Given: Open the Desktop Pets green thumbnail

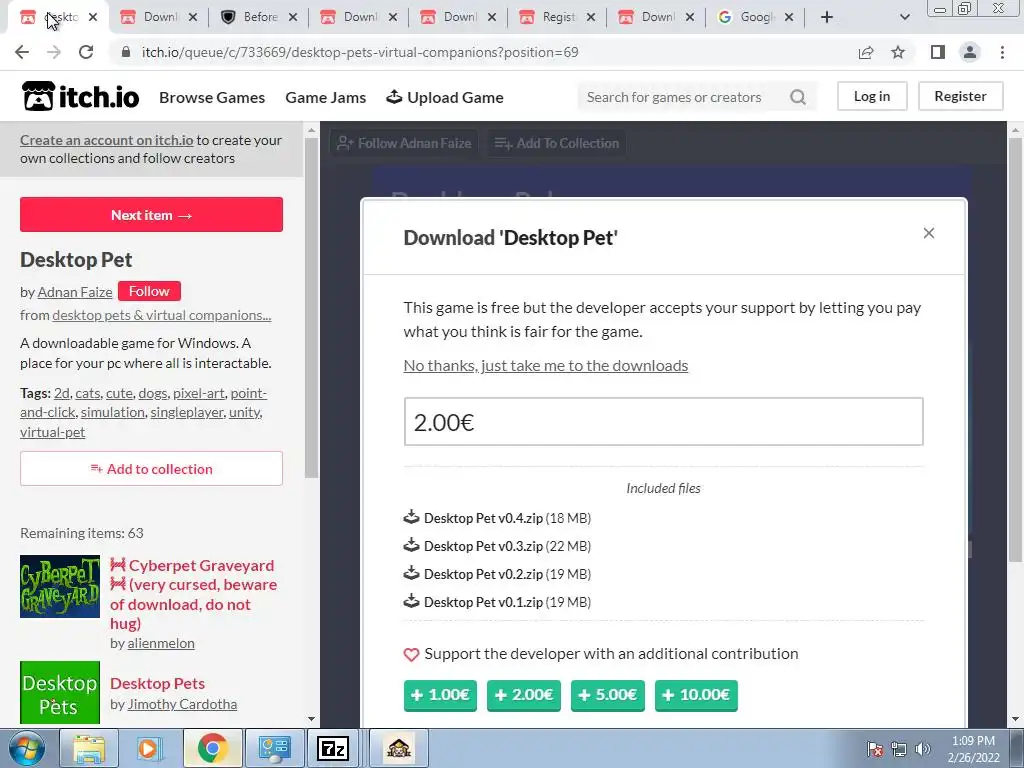Looking at the screenshot, I should pos(60,693).
